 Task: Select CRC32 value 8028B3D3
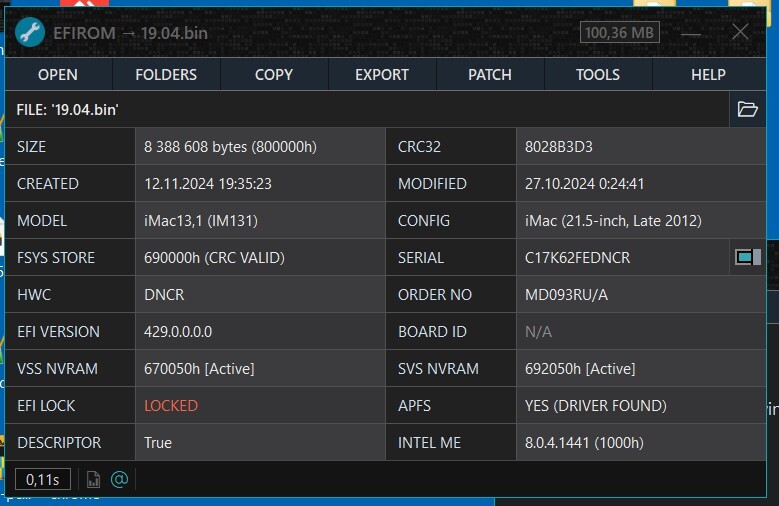coord(559,147)
